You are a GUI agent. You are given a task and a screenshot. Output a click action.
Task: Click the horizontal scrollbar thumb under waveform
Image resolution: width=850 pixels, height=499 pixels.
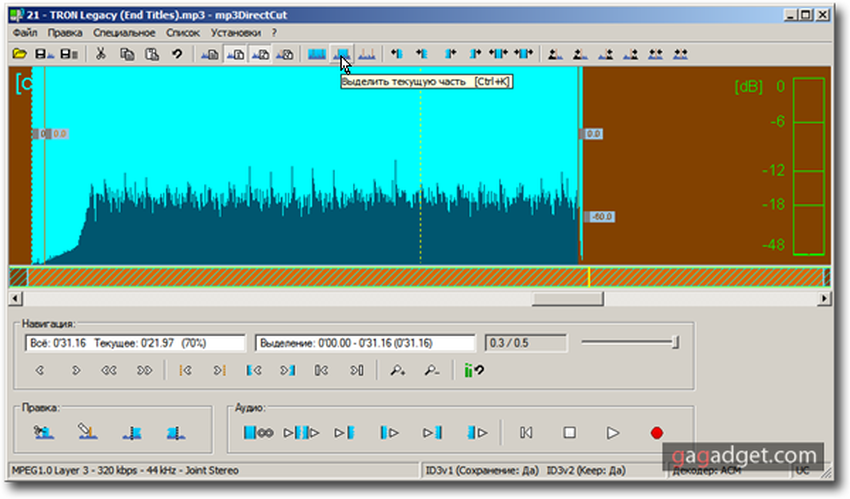(x=566, y=298)
